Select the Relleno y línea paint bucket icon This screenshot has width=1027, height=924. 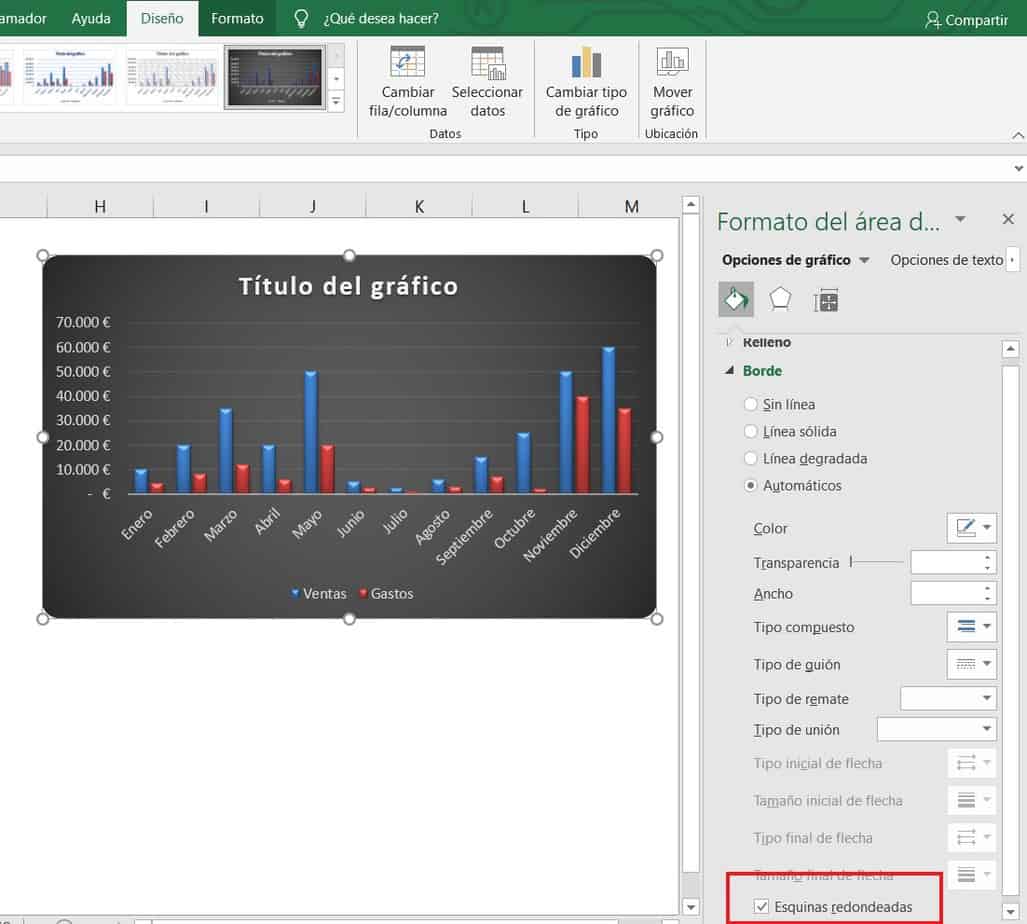pyautogui.click(x=736, y=300)
